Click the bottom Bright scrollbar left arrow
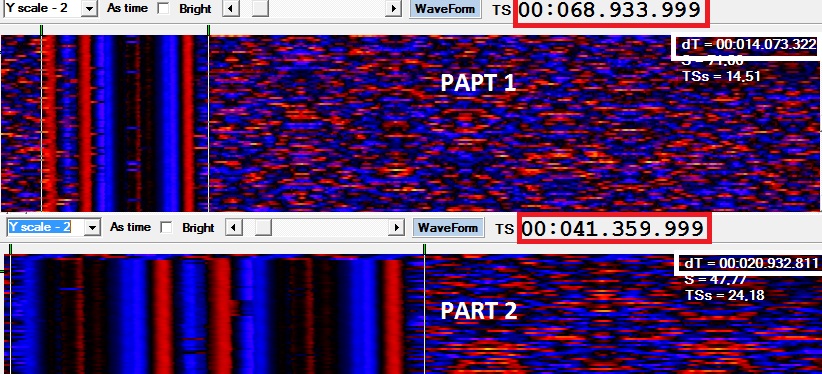This screenshot has height=374, width=822. (x=234, y=228)
